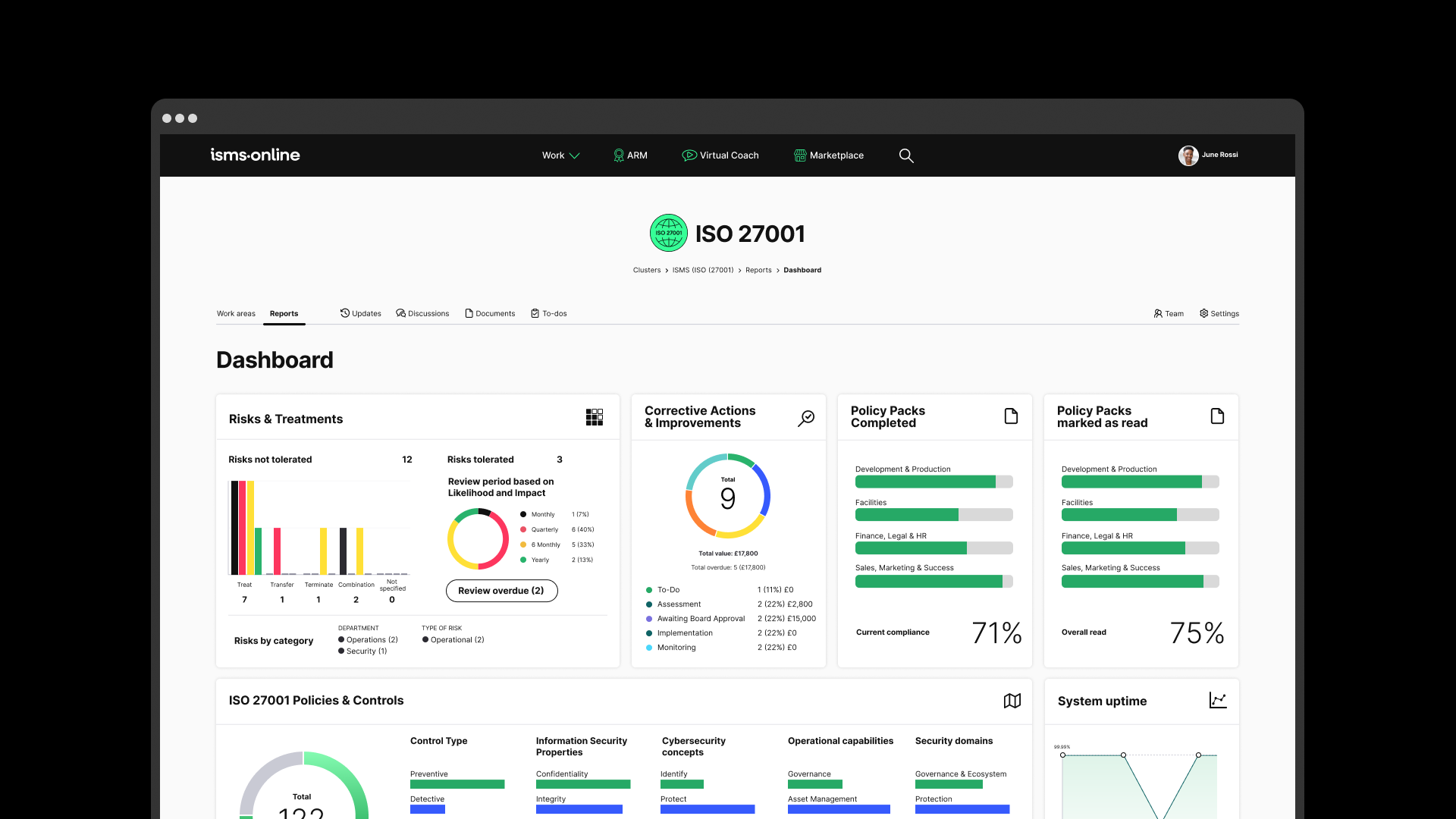Screen dimensions: 1456x819
Task: Open the search magnifier icon
Action: (906, 155)
